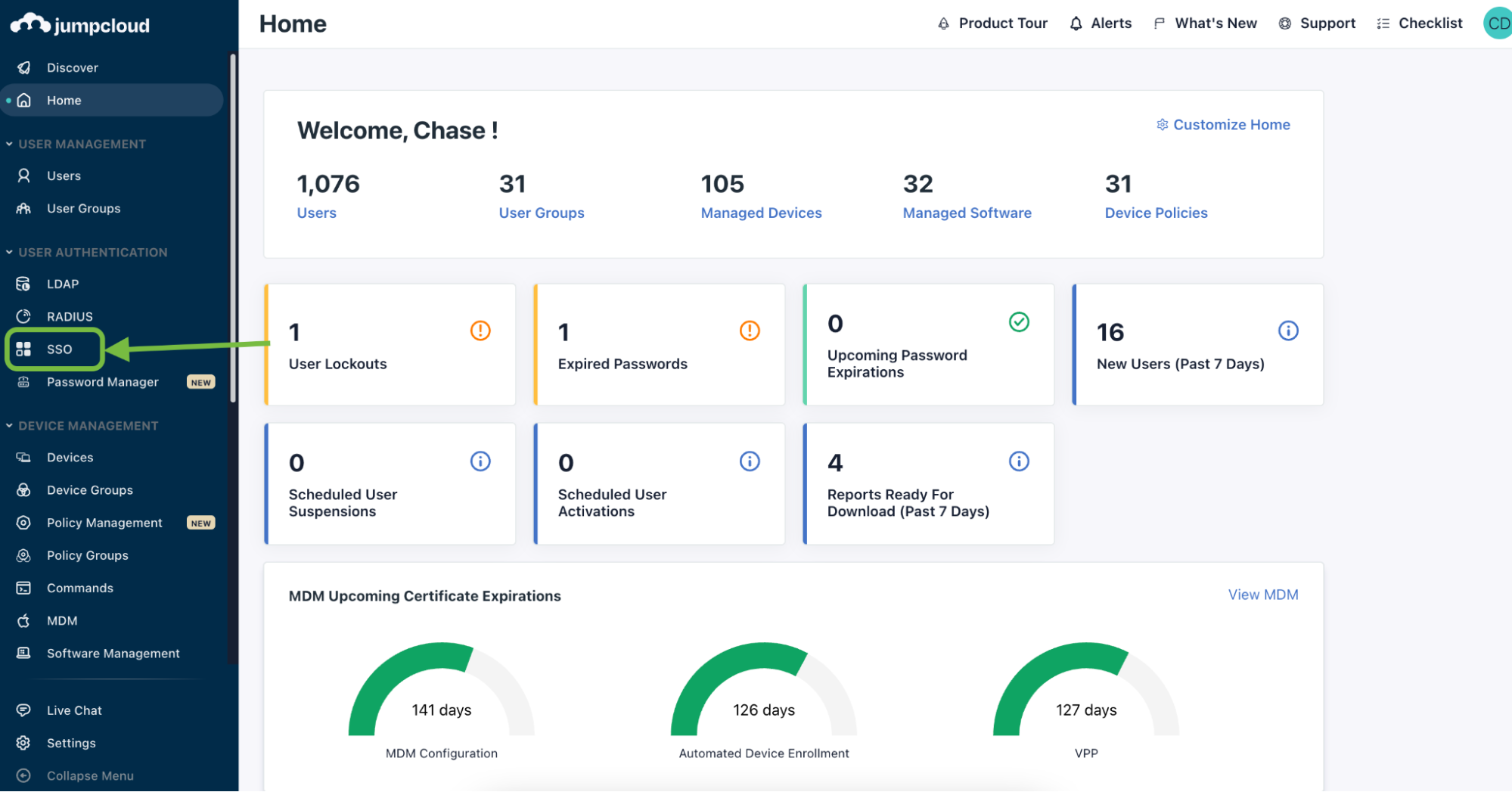Click the Policy Groups icon
The height and width of the screenshot is (792, 1512).
24,554
